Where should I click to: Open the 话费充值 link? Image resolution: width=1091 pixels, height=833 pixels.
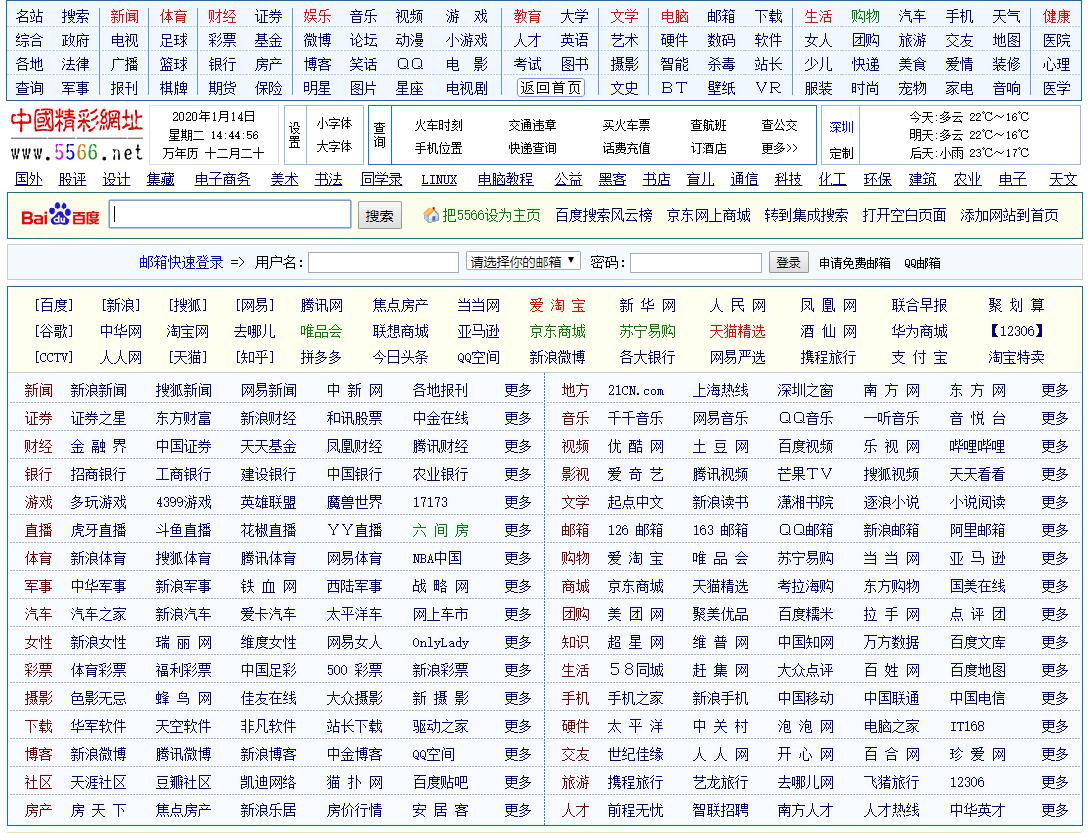(626, 148)
